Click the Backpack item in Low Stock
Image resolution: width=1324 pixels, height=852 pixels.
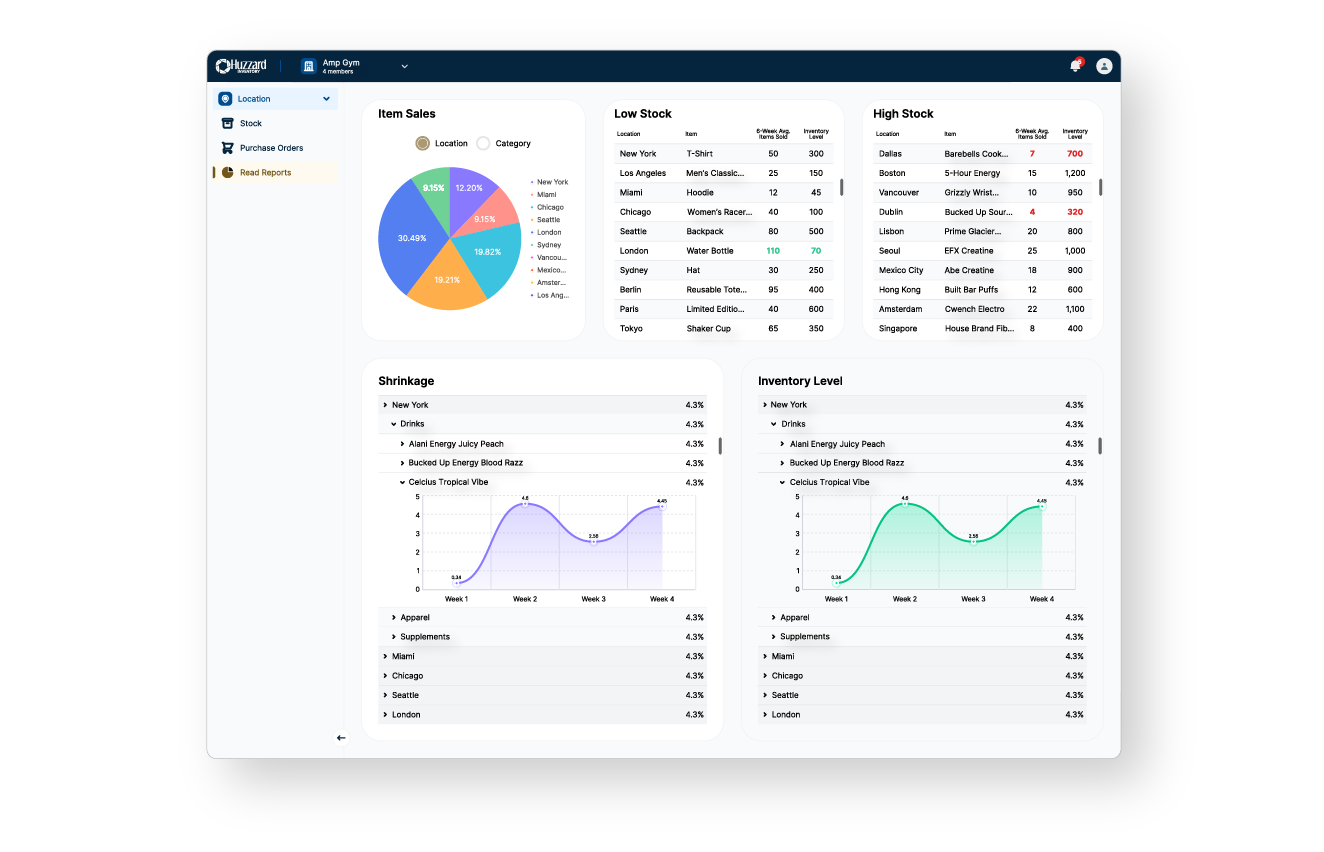705,232
